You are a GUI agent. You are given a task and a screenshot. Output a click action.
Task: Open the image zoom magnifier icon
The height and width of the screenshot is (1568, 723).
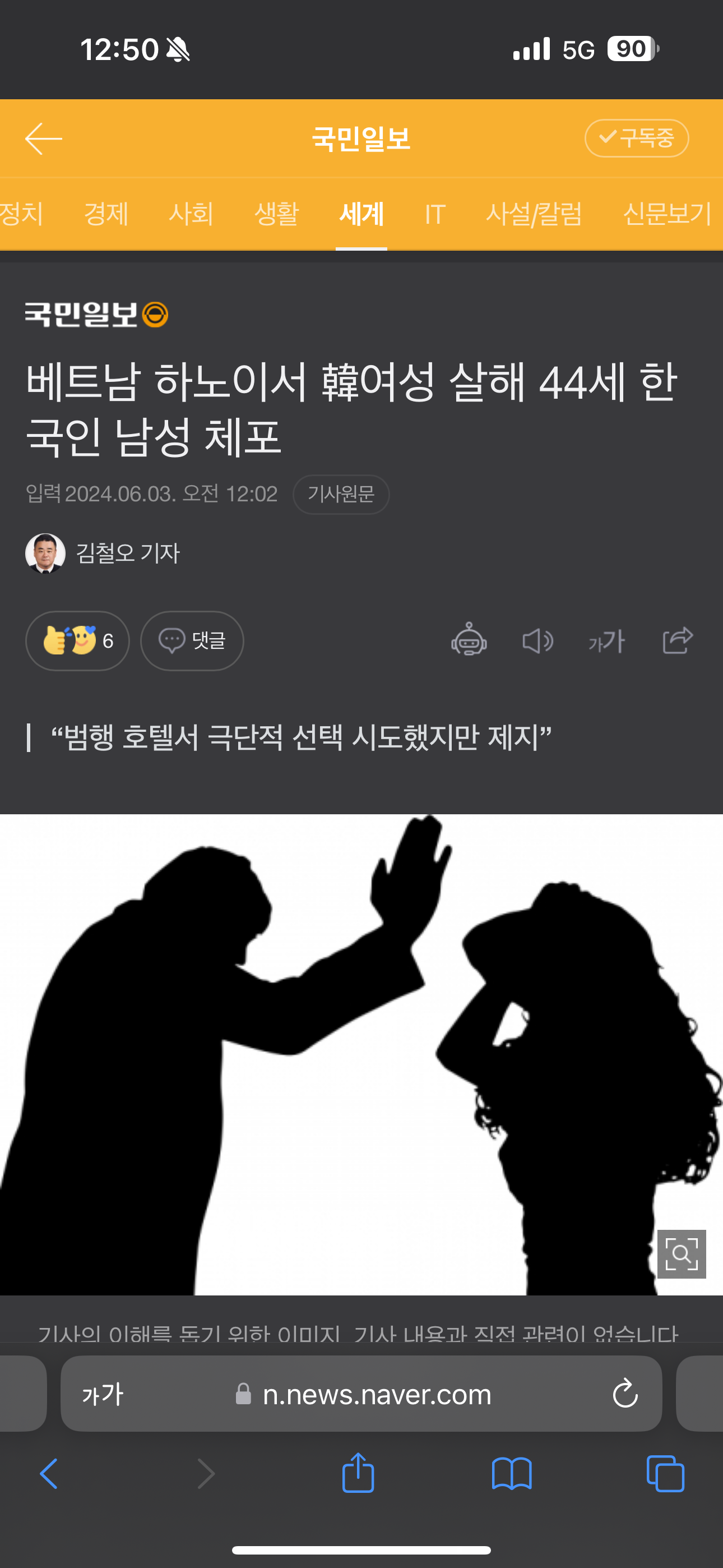point(682,1254)
